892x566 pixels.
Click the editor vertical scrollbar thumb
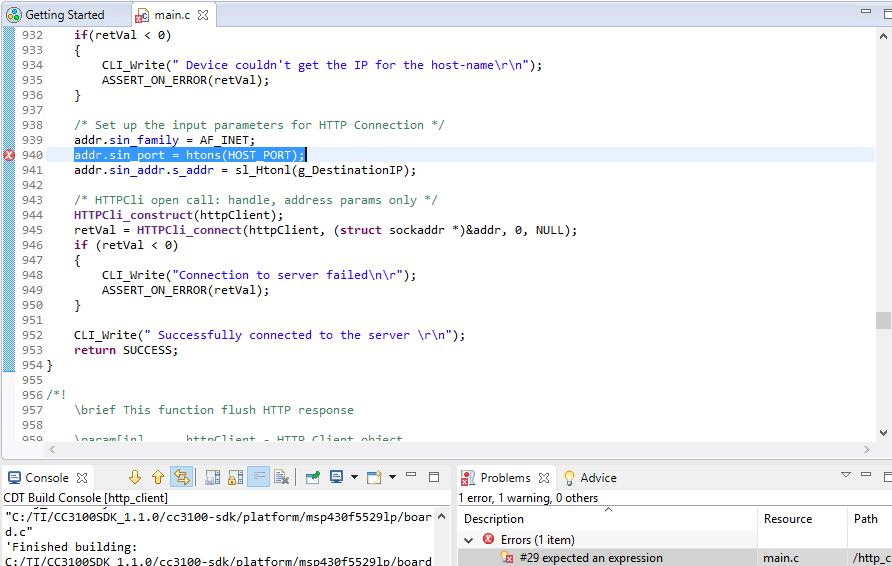click(x=883, y=320)
